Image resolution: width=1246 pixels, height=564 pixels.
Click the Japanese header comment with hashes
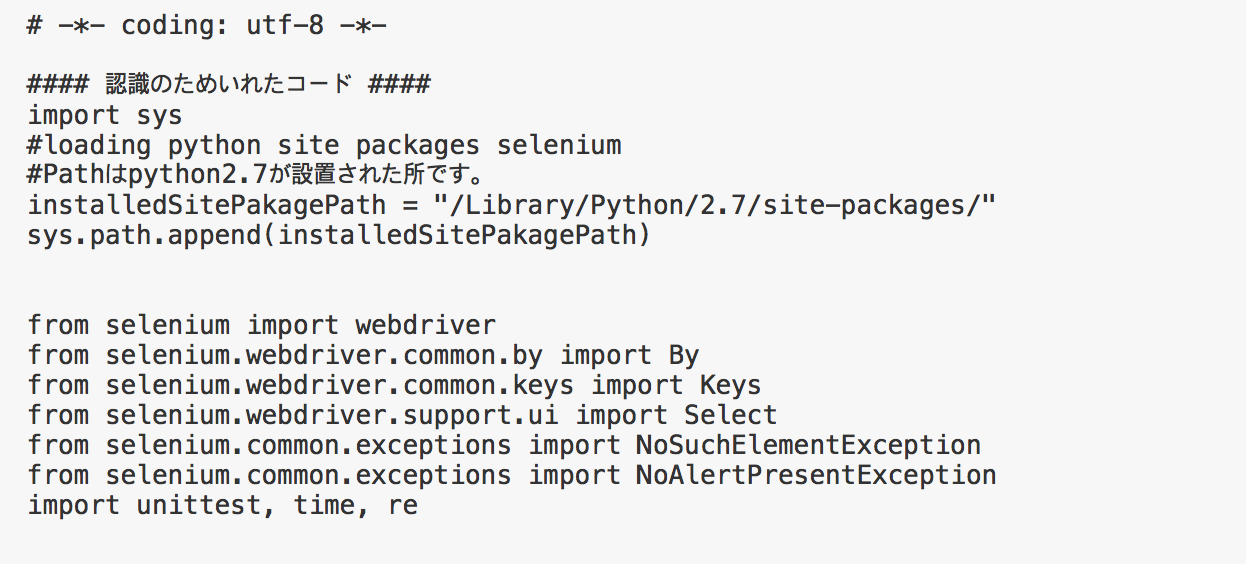[x=229, y=85]
